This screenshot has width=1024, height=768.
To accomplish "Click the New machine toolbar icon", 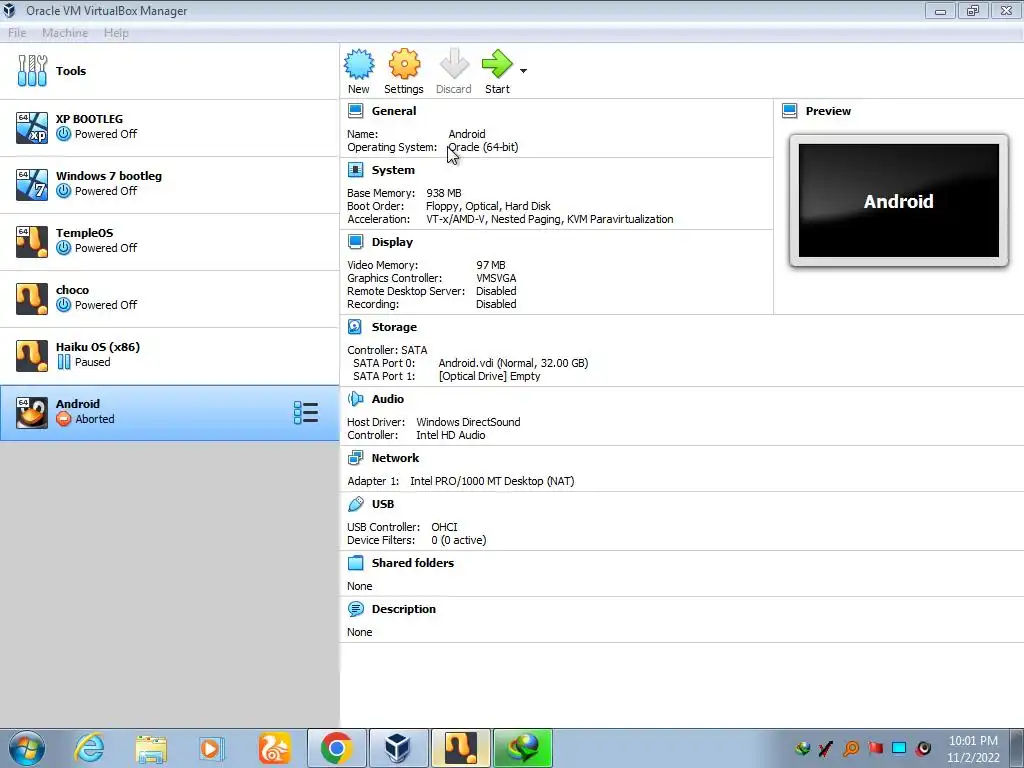I will [x=359, y=64].
